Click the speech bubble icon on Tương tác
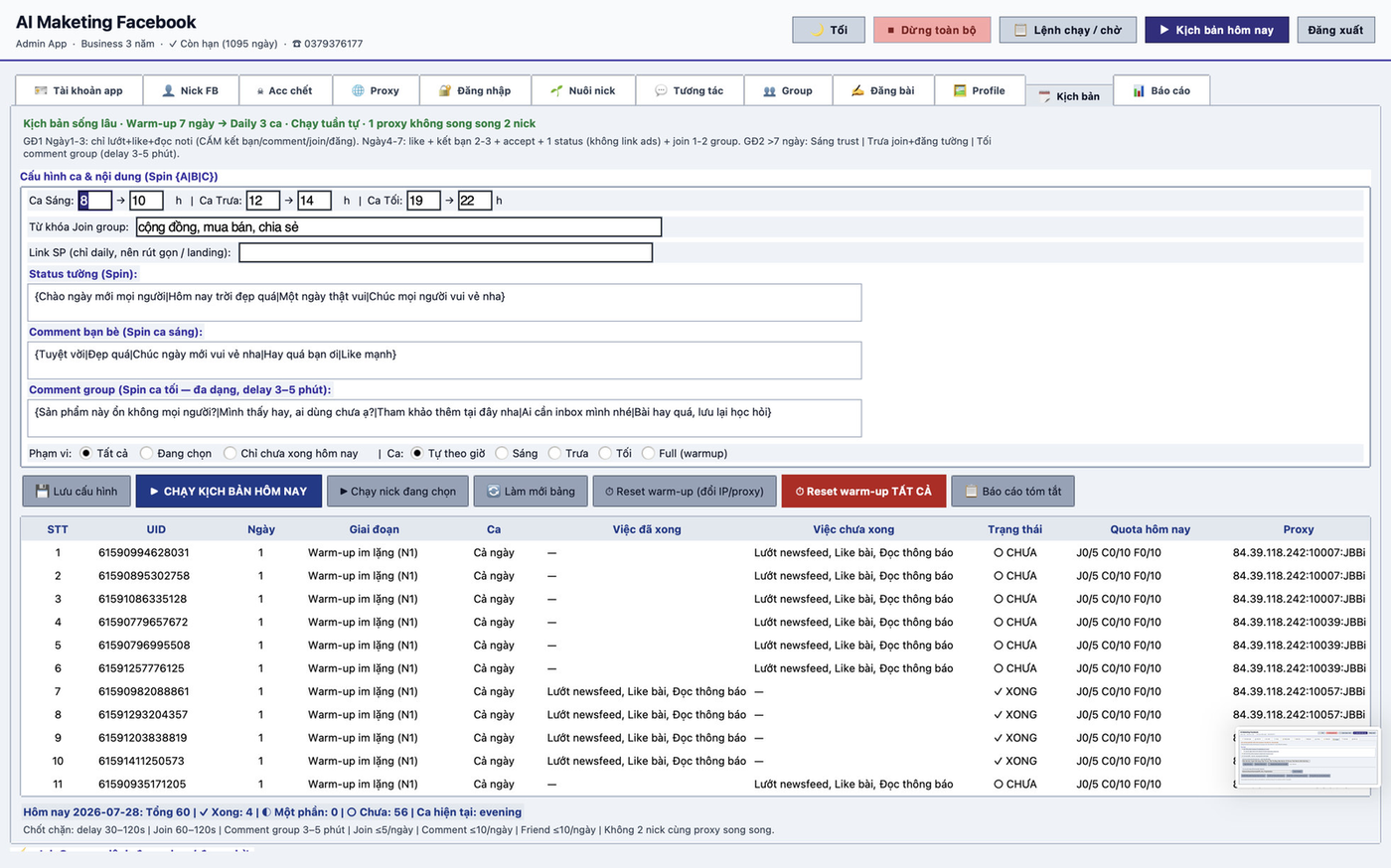 point(661,90)
